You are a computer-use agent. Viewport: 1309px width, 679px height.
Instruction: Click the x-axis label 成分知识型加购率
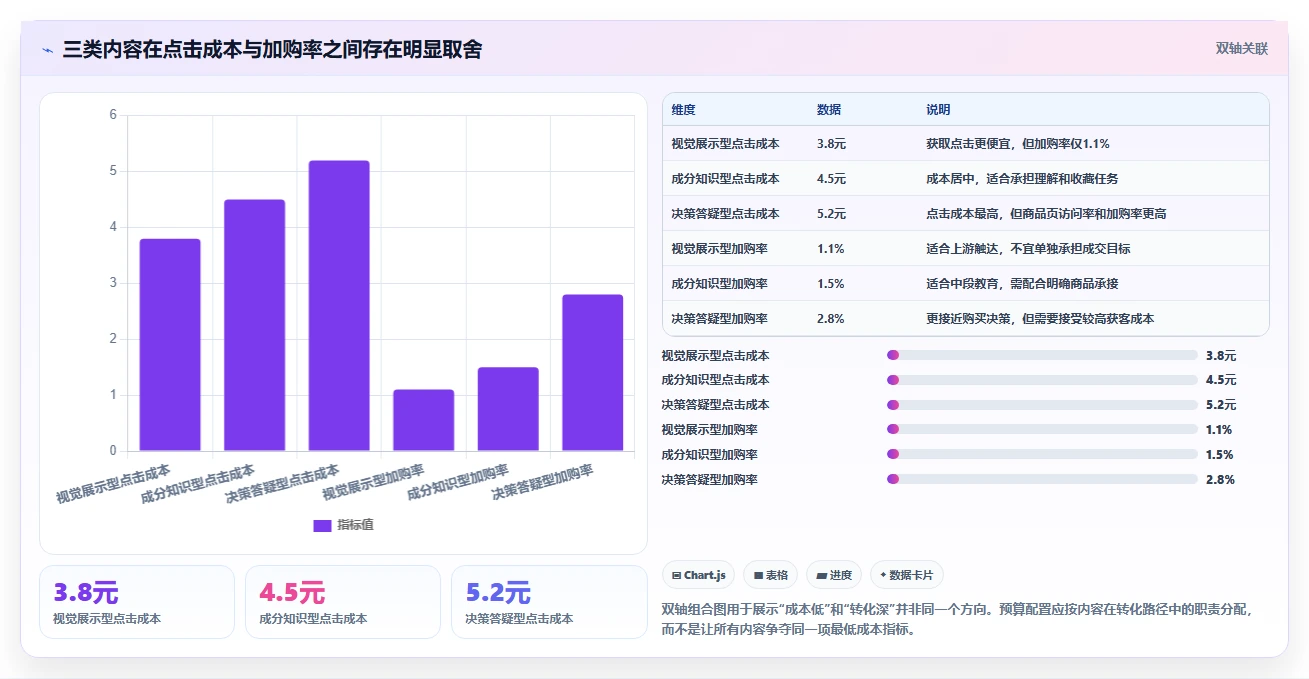pos(458,482)
